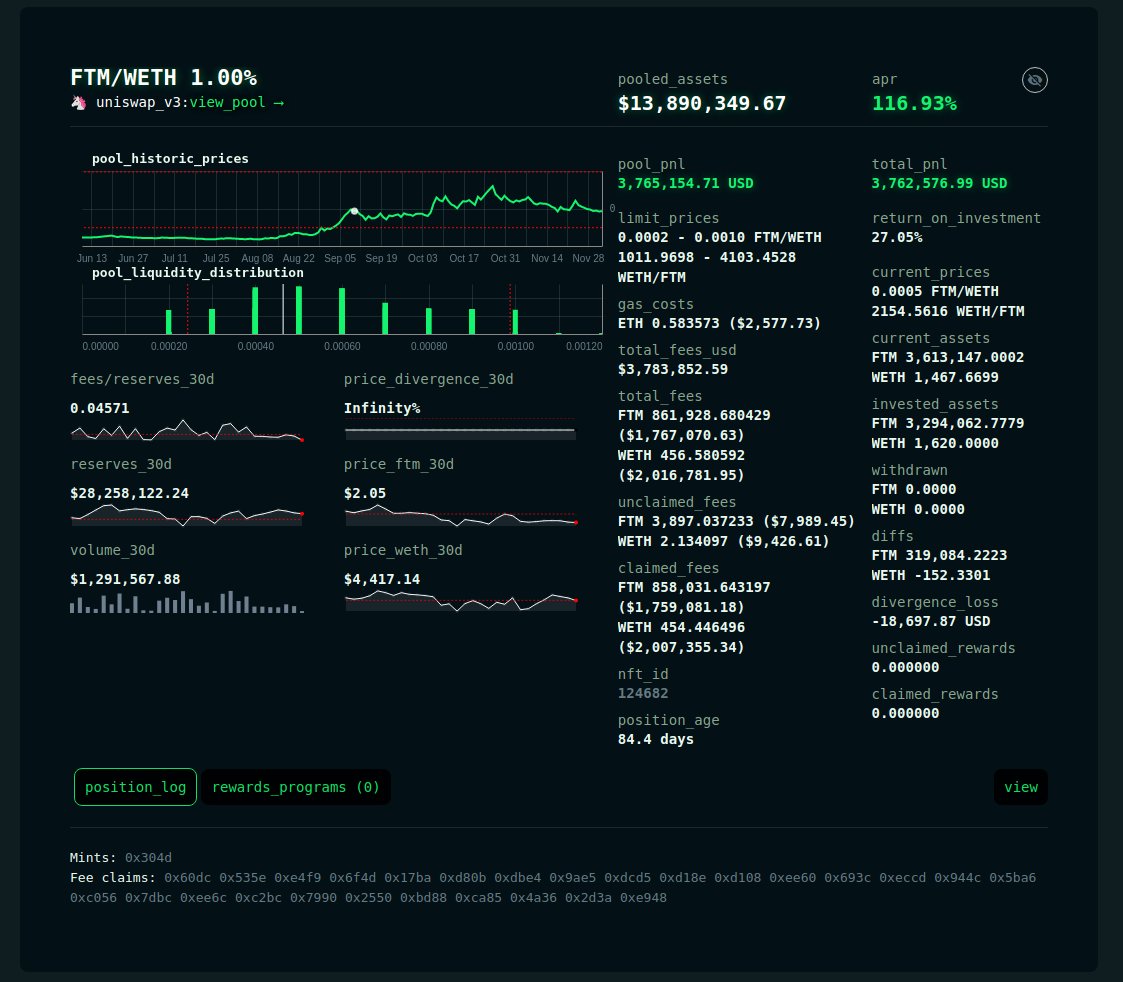Open fee claim transaction 0x17ba
The height and width of the screenshot is (982, 1123).
(408, 877)
